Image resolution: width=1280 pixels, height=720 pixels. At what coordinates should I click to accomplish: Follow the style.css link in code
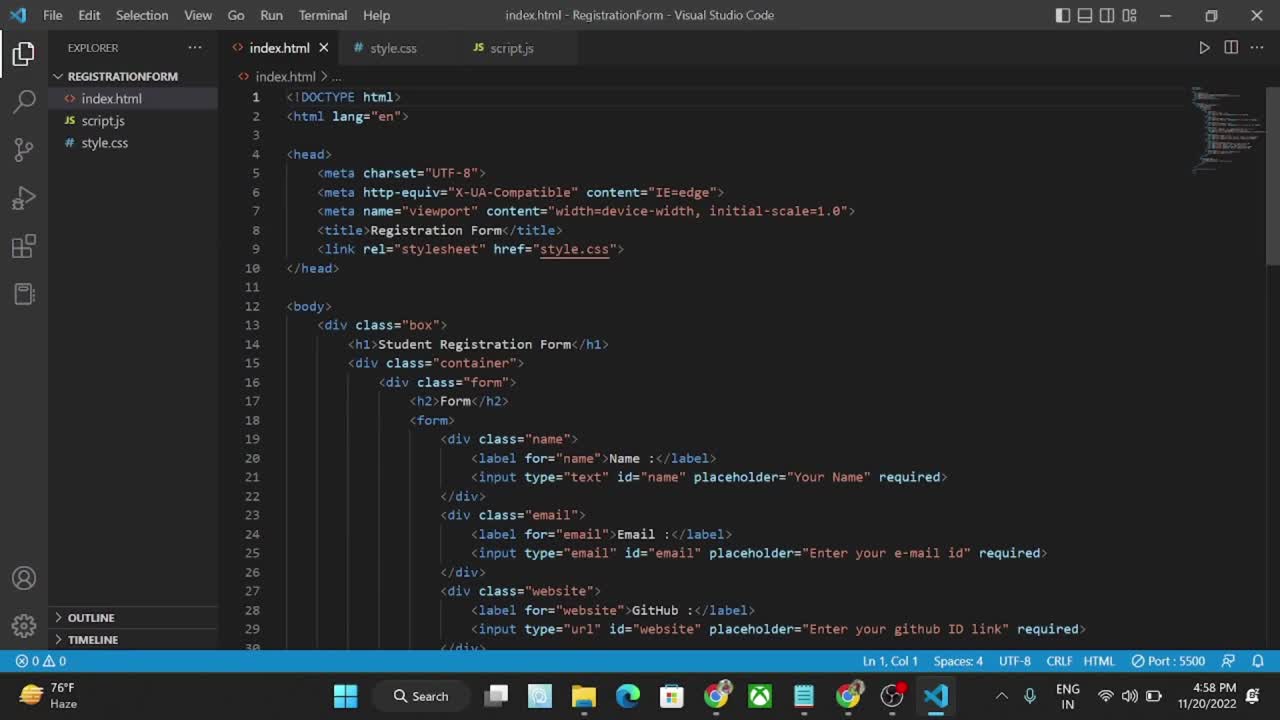(x=574, y=249)
